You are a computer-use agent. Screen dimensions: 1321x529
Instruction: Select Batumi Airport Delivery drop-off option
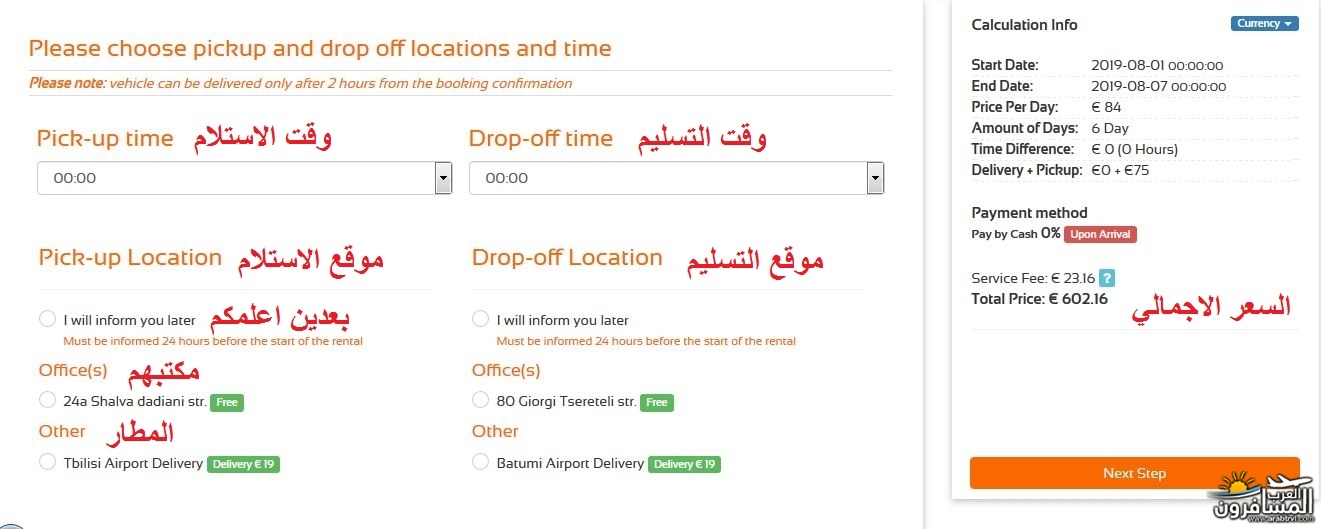point(480,462)
